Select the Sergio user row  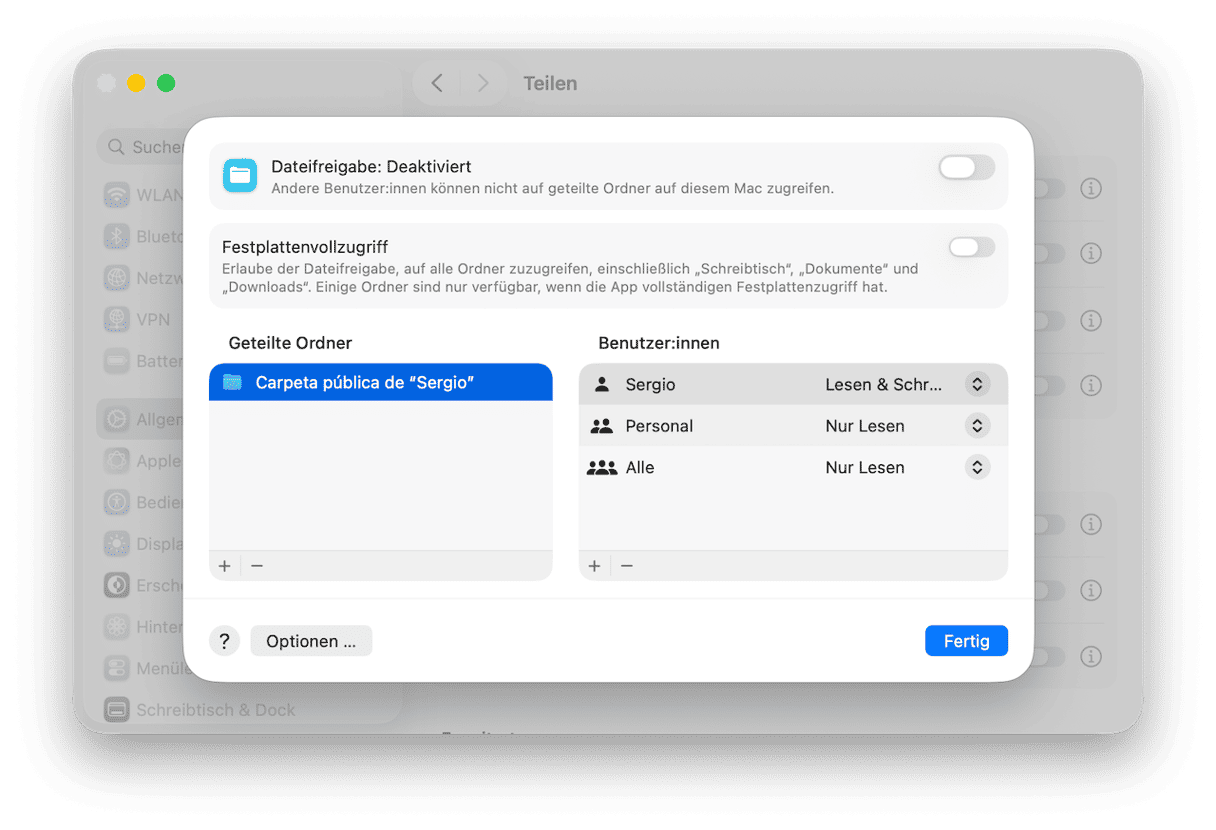tap(793, 384)
